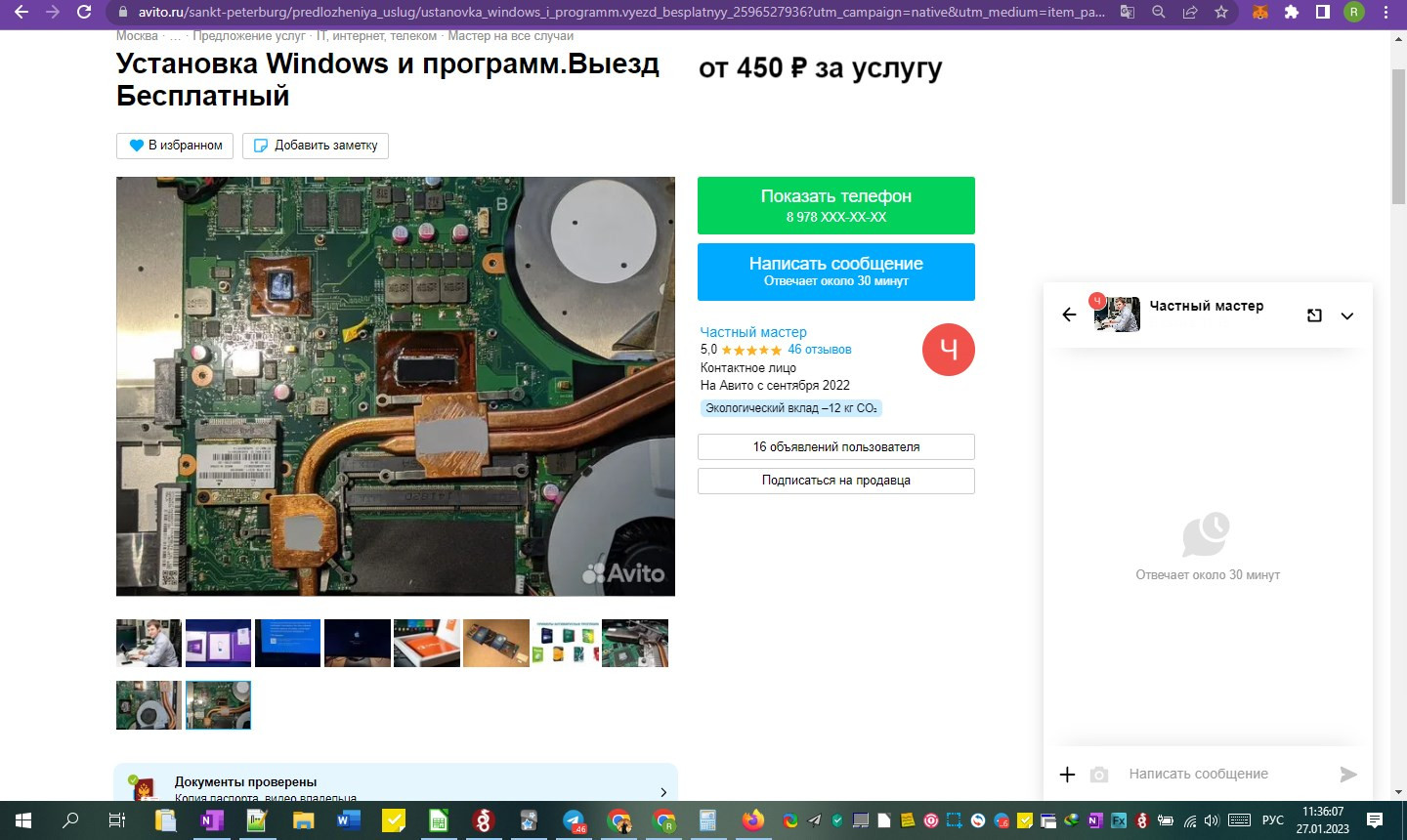The width and height of the screenshot is (1407, 840).
Task: Go back in the chat panel
Action: click(x=1069, y=315)
